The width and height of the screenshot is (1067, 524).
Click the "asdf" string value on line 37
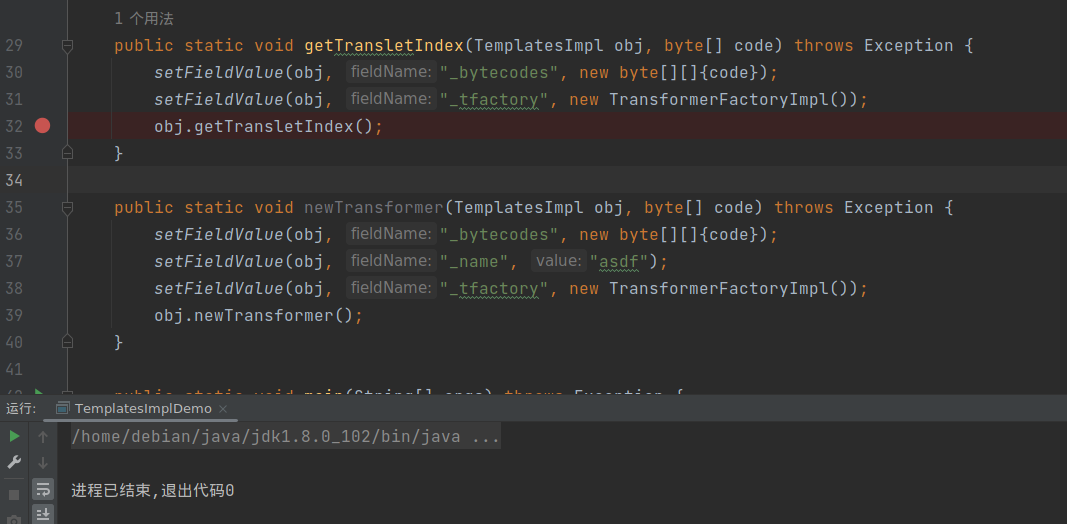pyautogui.click(x=621, y=261)
